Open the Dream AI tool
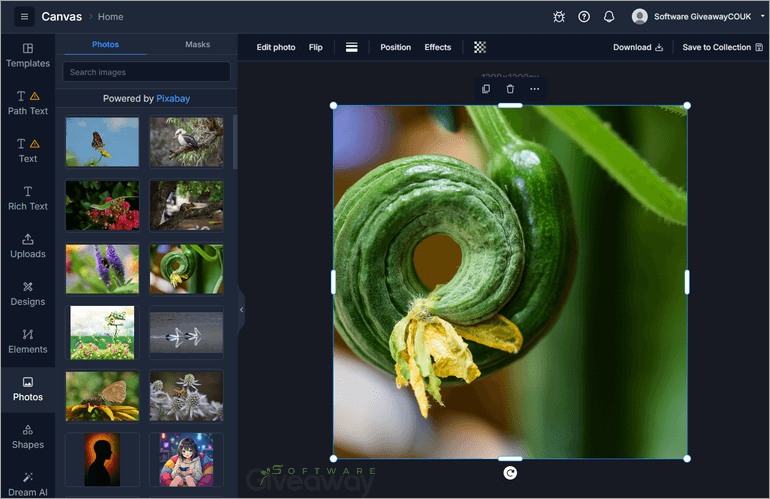Screen dimensions: 770x499 pos(28,484)
